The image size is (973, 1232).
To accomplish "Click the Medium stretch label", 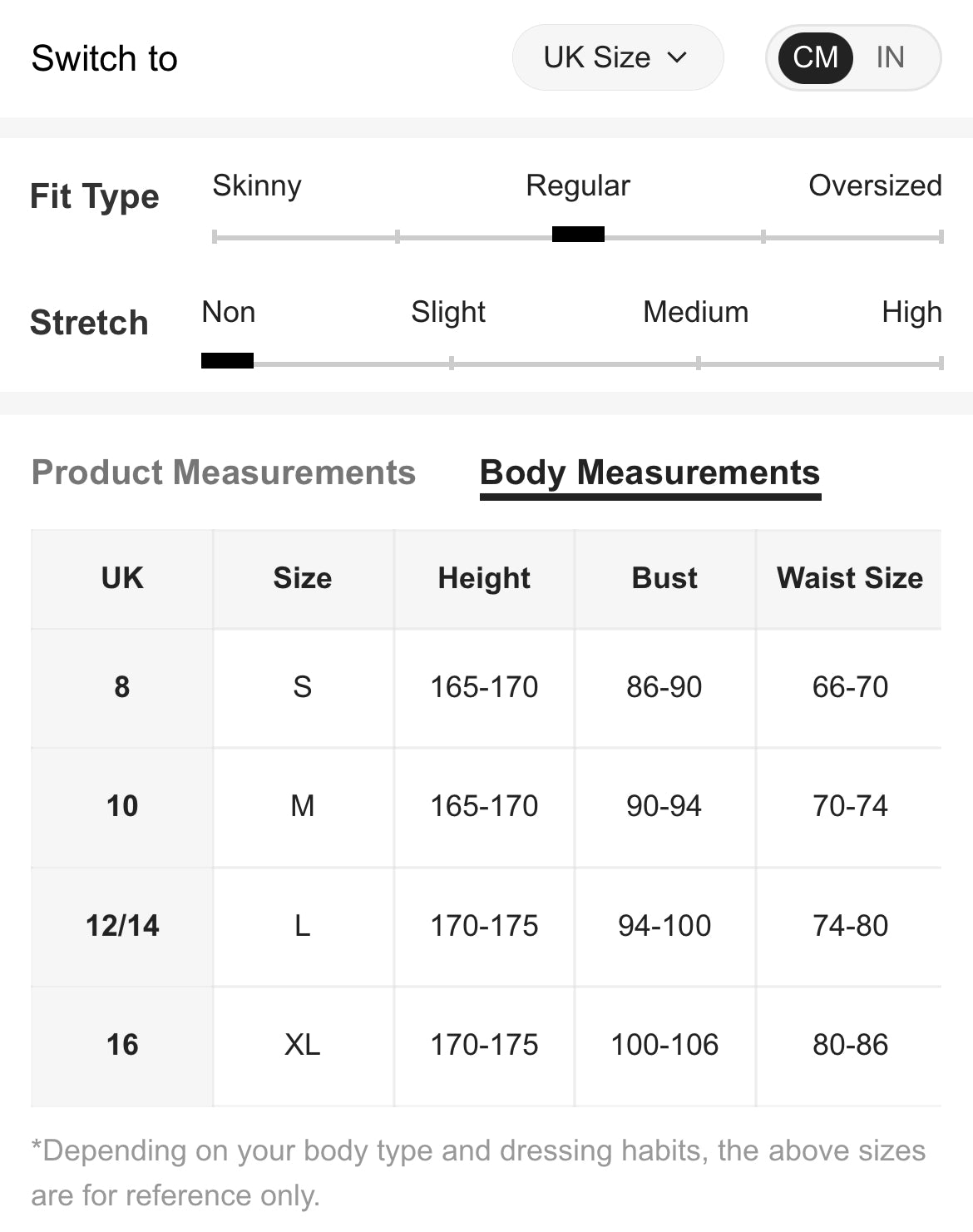I will pyautogui.click(x=695, y=312).
